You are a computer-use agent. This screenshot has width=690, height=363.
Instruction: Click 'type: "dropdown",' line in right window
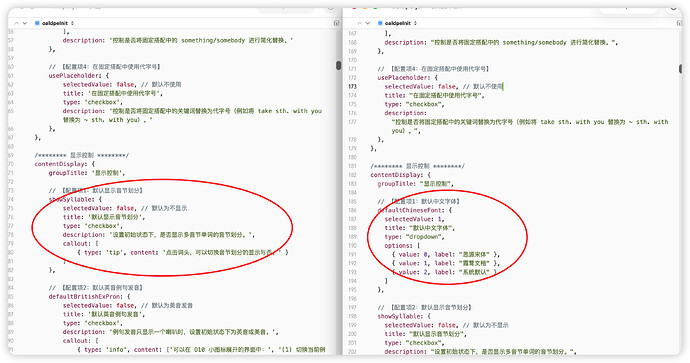(x=415, y=237)
